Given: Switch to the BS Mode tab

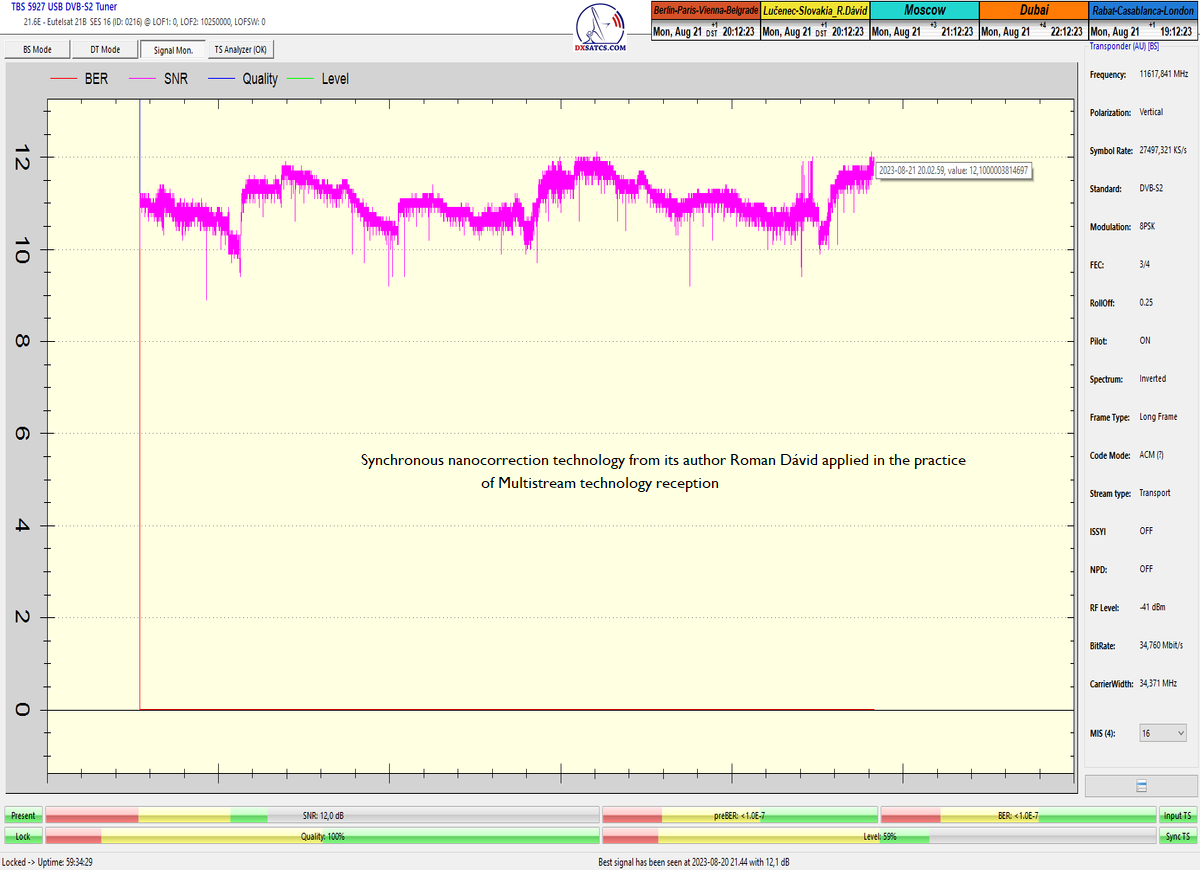Looking at the screenshot, I should pos(36,49).
